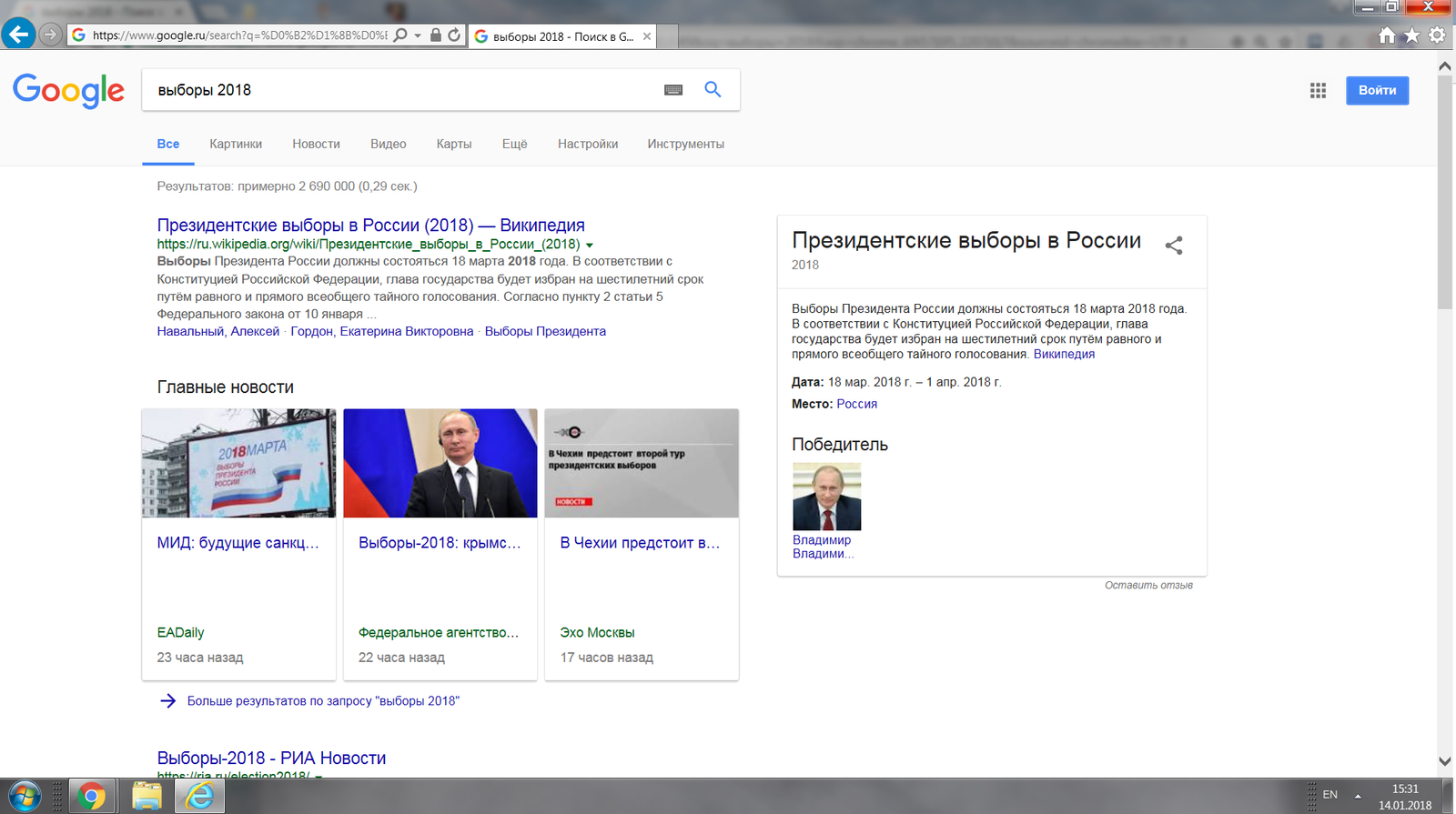Refresh the page with reload icon

coord(454,35)
